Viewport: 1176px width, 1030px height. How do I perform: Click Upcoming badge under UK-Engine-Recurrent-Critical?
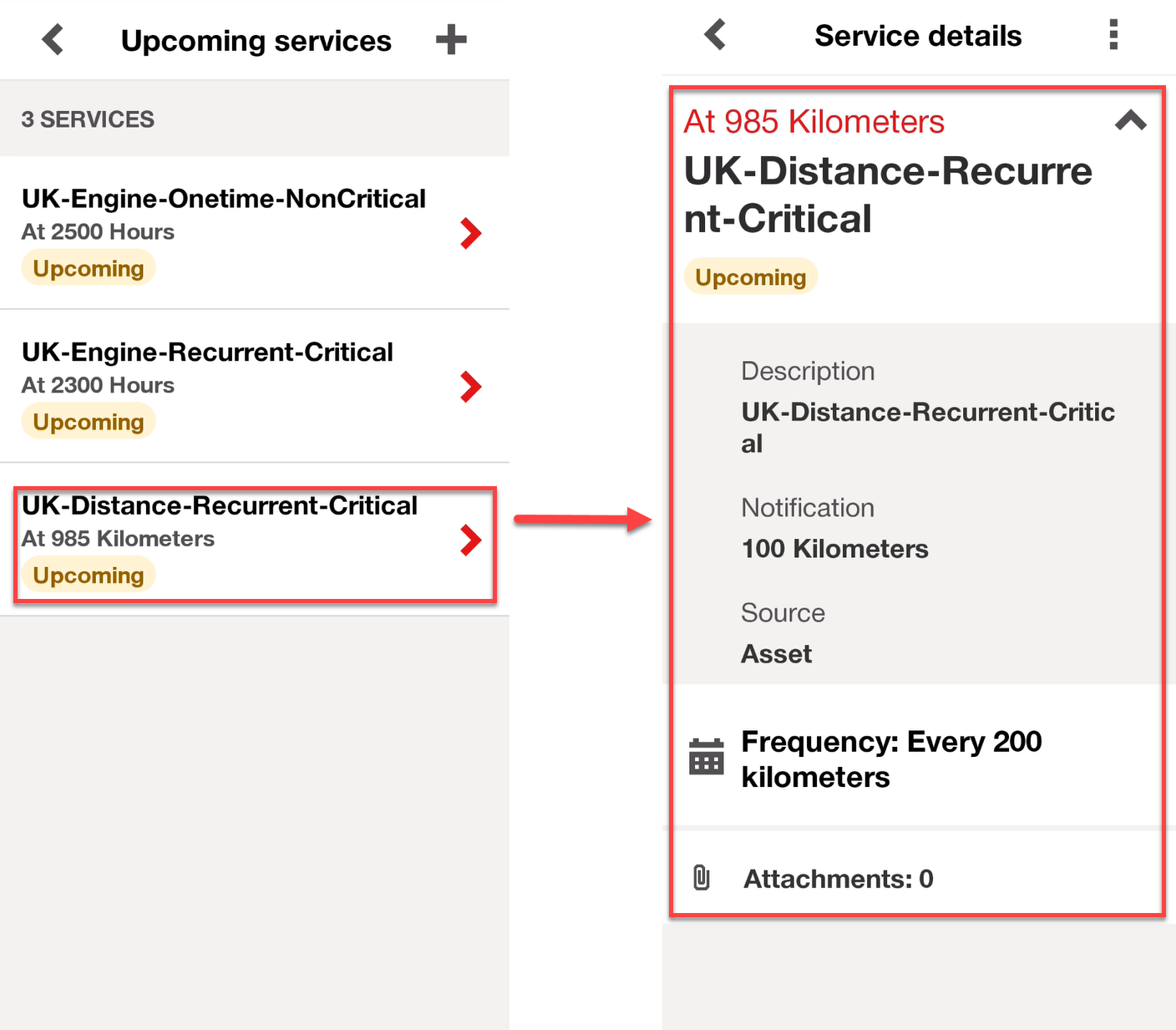[x=89, y=422]
